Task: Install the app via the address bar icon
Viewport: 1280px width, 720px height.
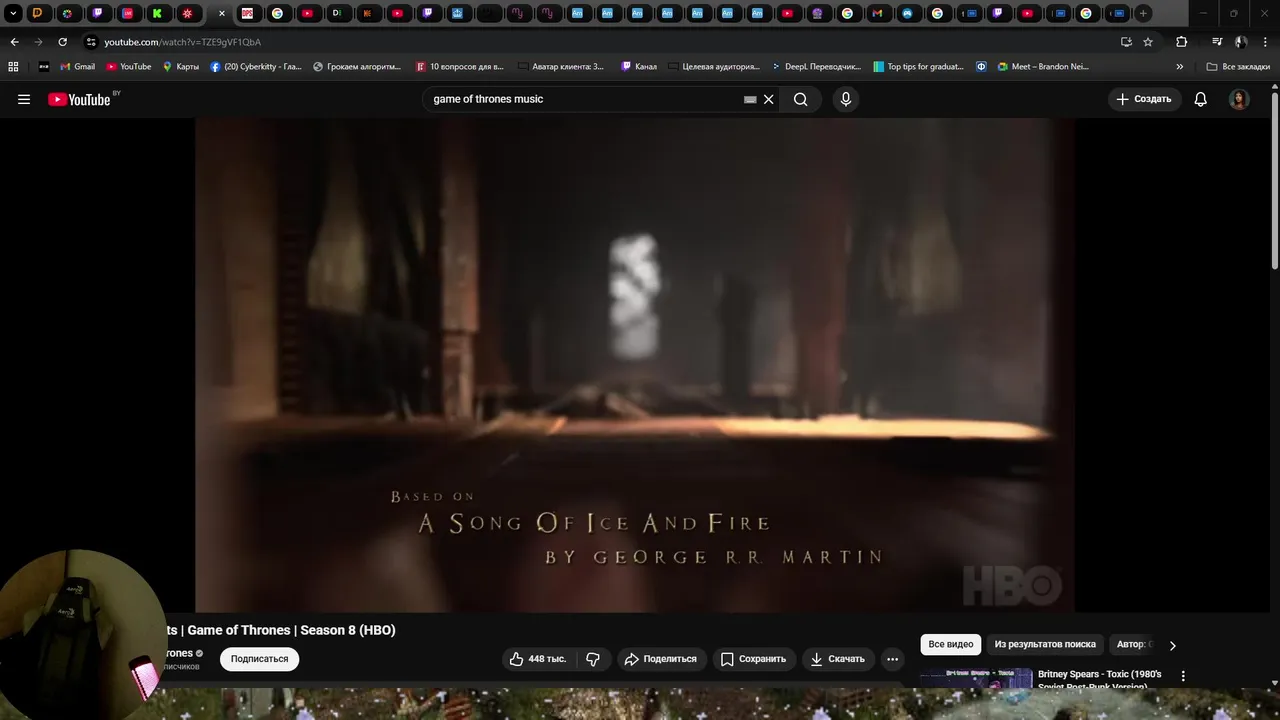Action: tap(1126, 42)
